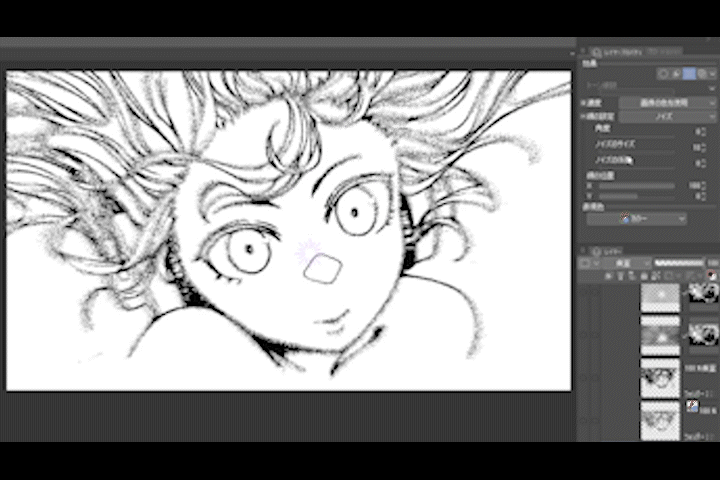Adjust the dot position Y slider

(637, 197)
